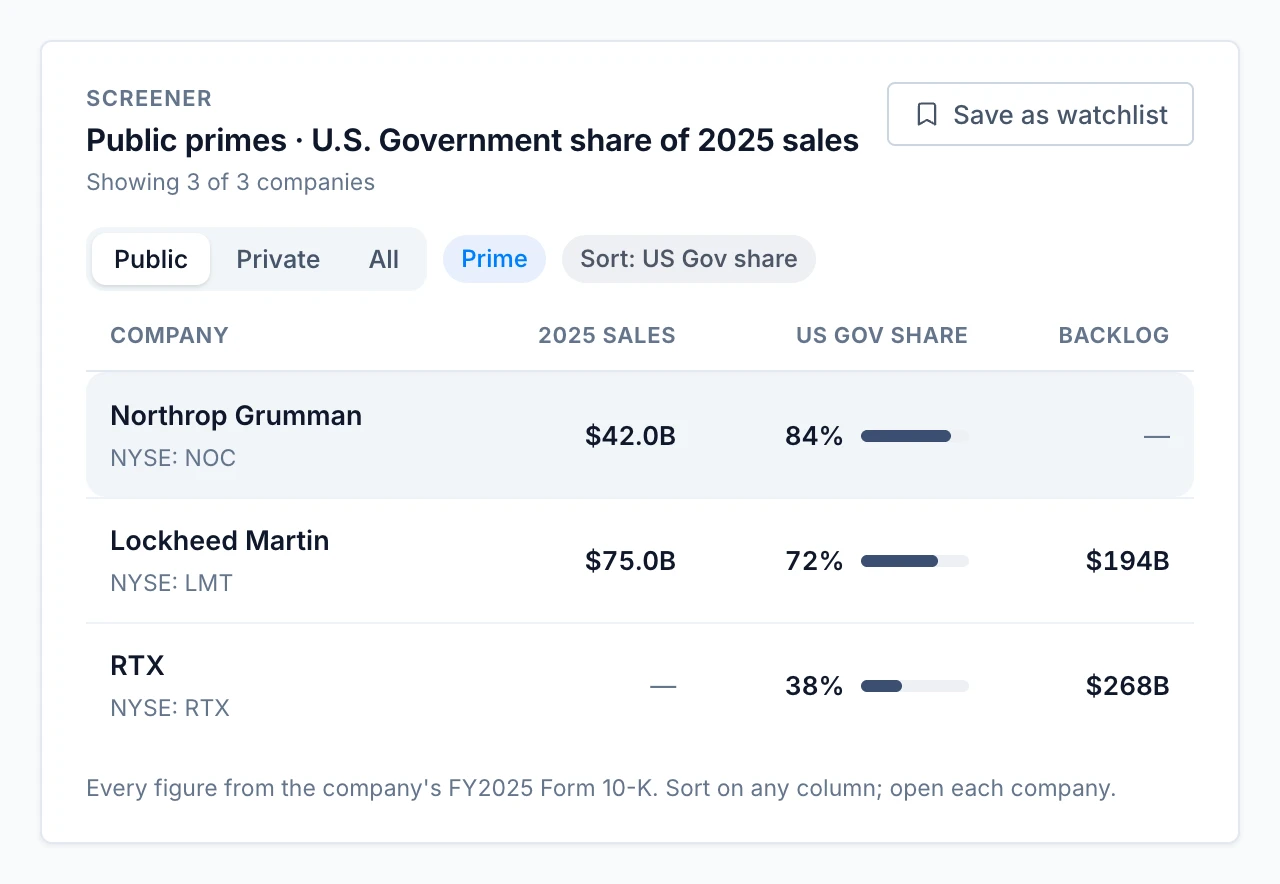Click the SCREENER section label
This screenshot has width=1280, height=884.
(x=149, y=98)
